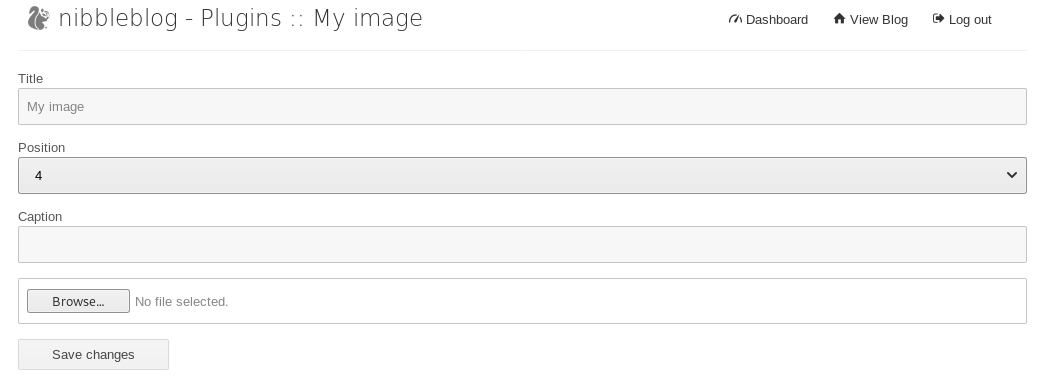This screenshot has height=377, width=1050.
Task: Open the Position select showing 4
Action: click(x=522, y=175)
